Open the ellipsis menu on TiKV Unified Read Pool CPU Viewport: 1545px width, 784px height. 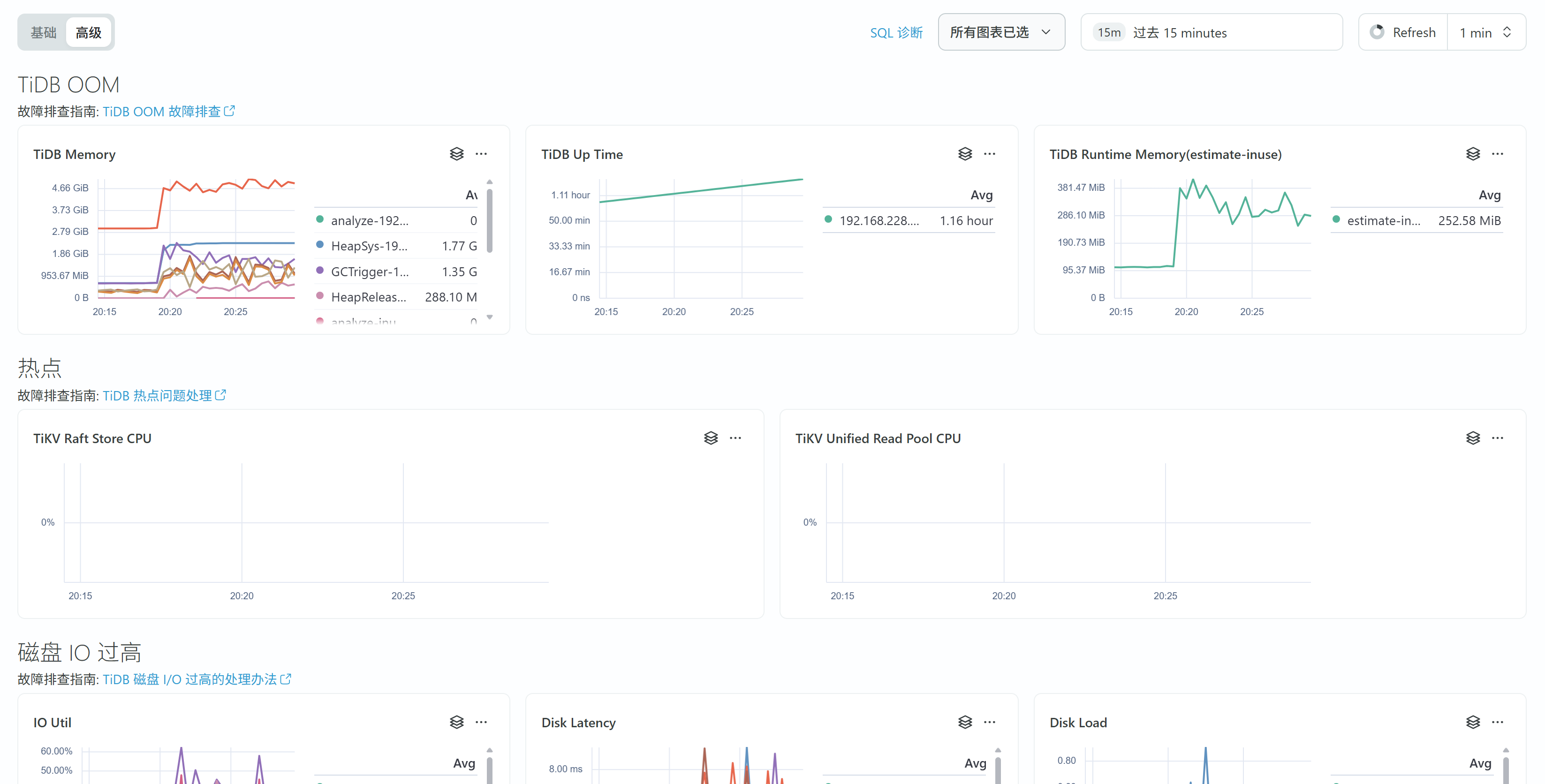(x=1497, y=438)
